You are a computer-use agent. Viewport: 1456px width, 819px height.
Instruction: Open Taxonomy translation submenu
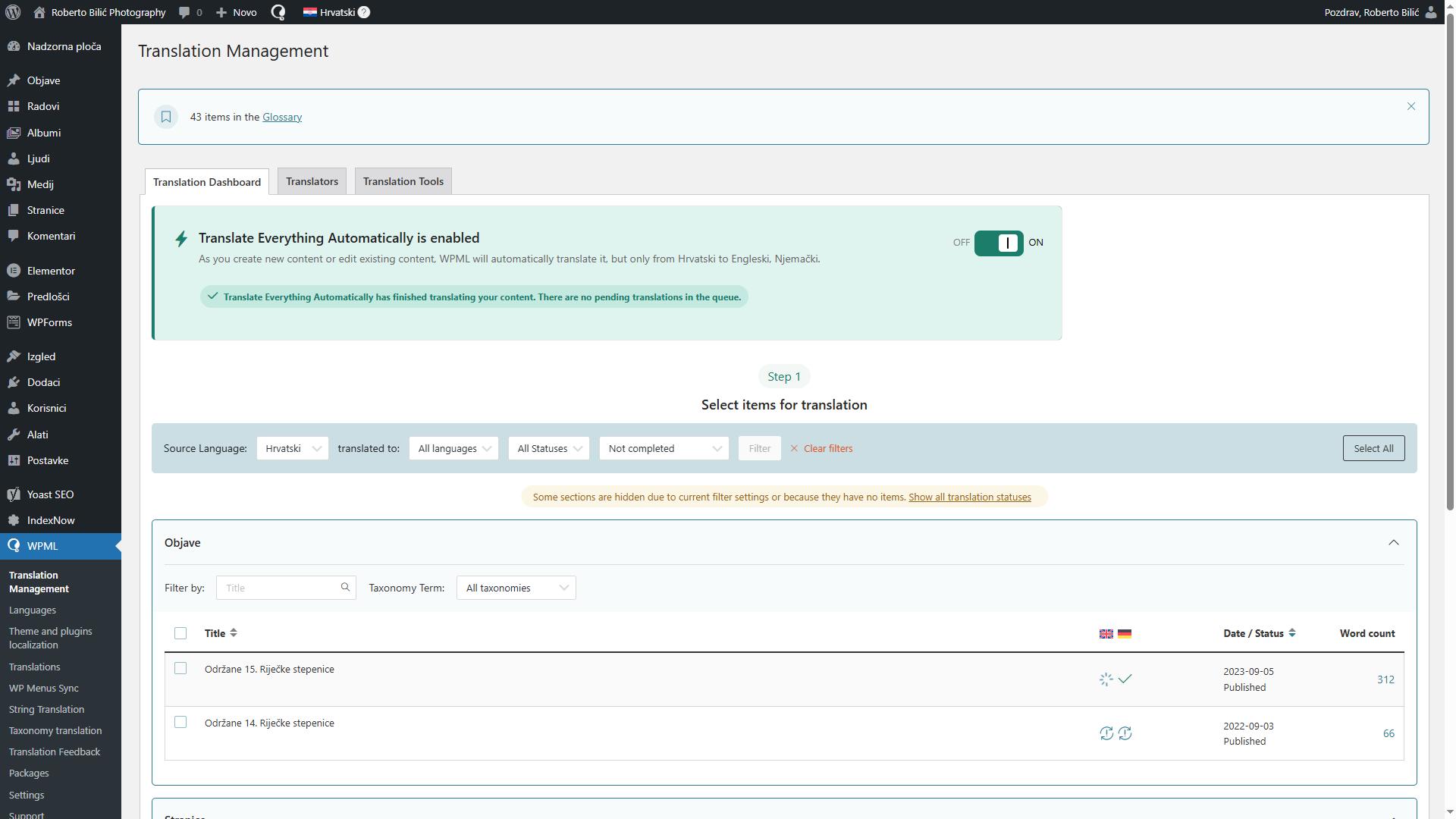[x=55, y=731]
